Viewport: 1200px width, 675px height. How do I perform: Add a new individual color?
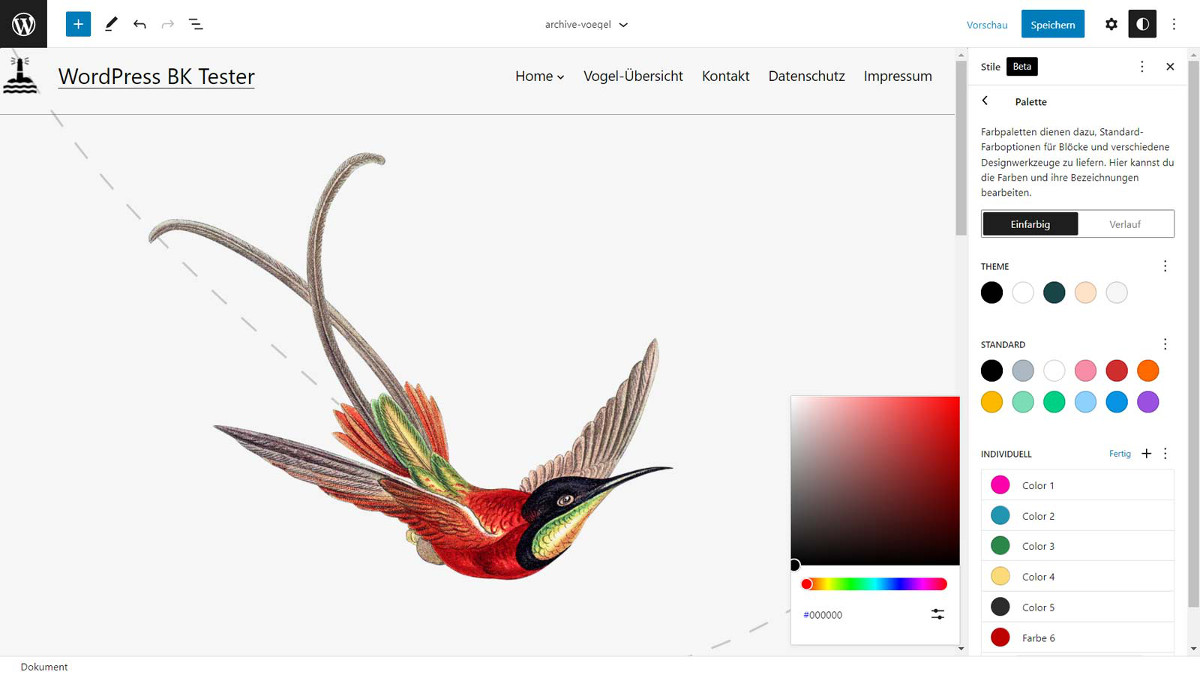point(1146,454)
